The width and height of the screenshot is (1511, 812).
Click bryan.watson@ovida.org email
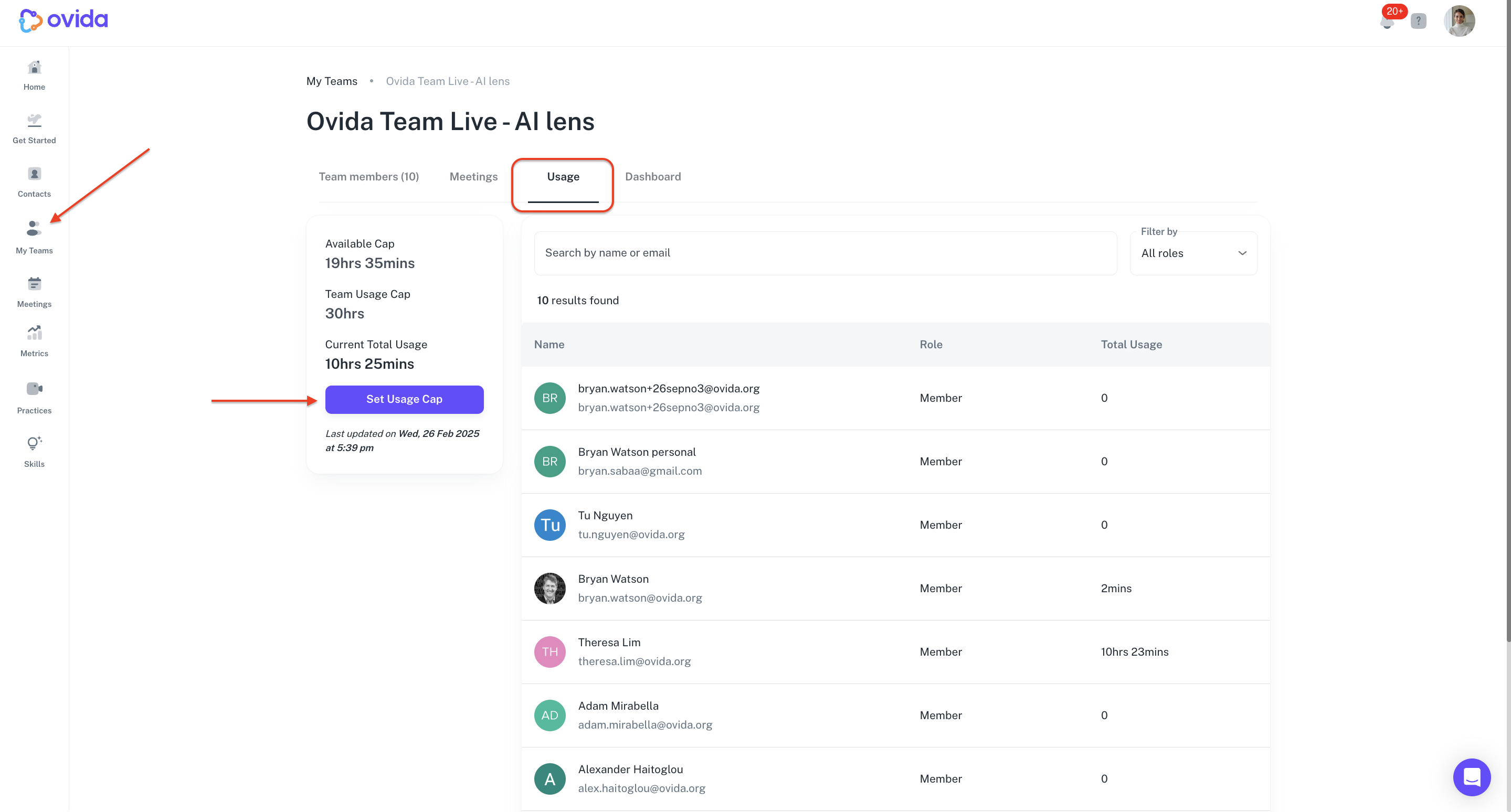pos(639,597)
